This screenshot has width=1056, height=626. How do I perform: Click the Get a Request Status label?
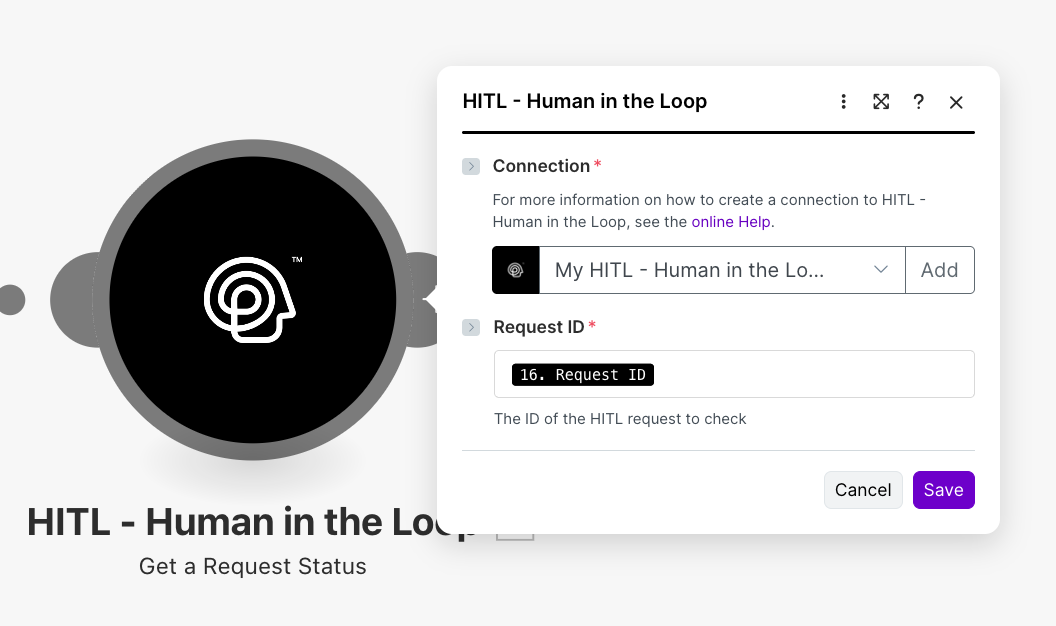(x=252, y=566)
